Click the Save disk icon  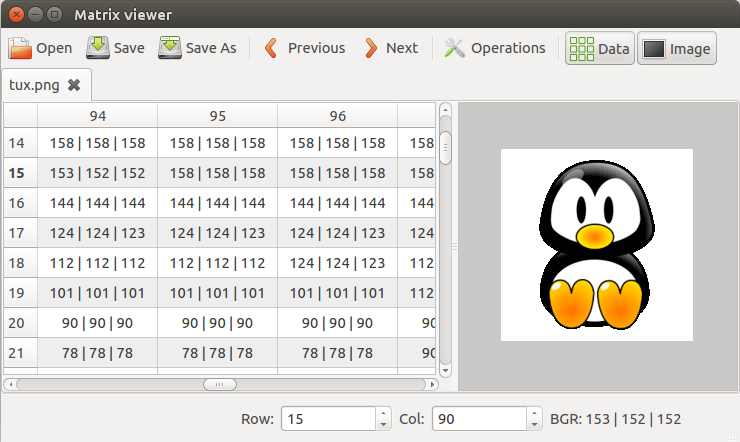point(98,48)
